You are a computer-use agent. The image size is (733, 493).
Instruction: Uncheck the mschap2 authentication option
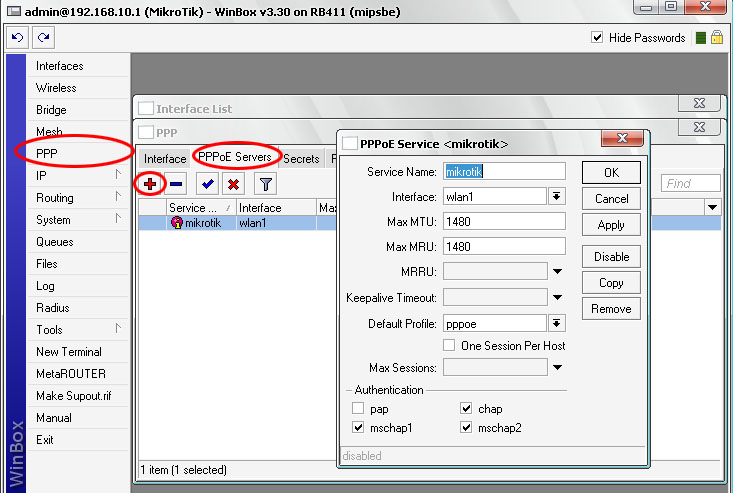click(x=466, y=427)
